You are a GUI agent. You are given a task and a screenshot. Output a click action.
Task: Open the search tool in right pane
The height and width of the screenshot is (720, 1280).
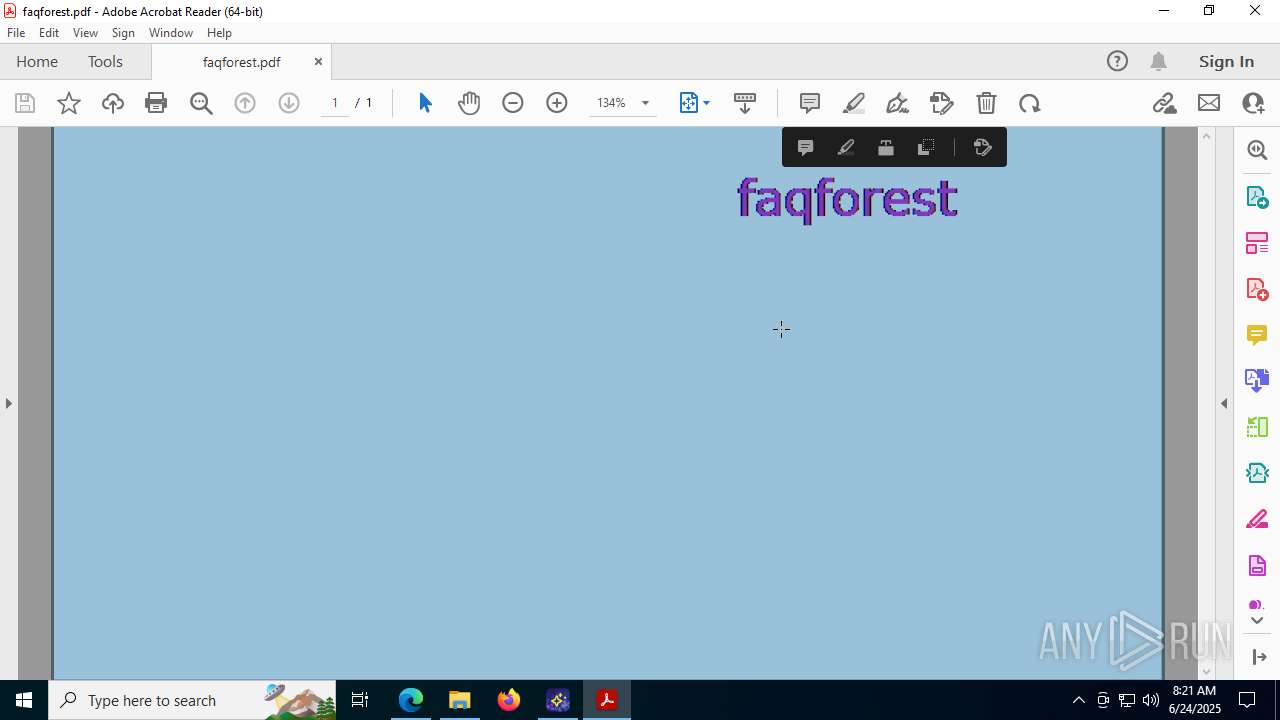pyautogui.click(x=1257, y=150)
